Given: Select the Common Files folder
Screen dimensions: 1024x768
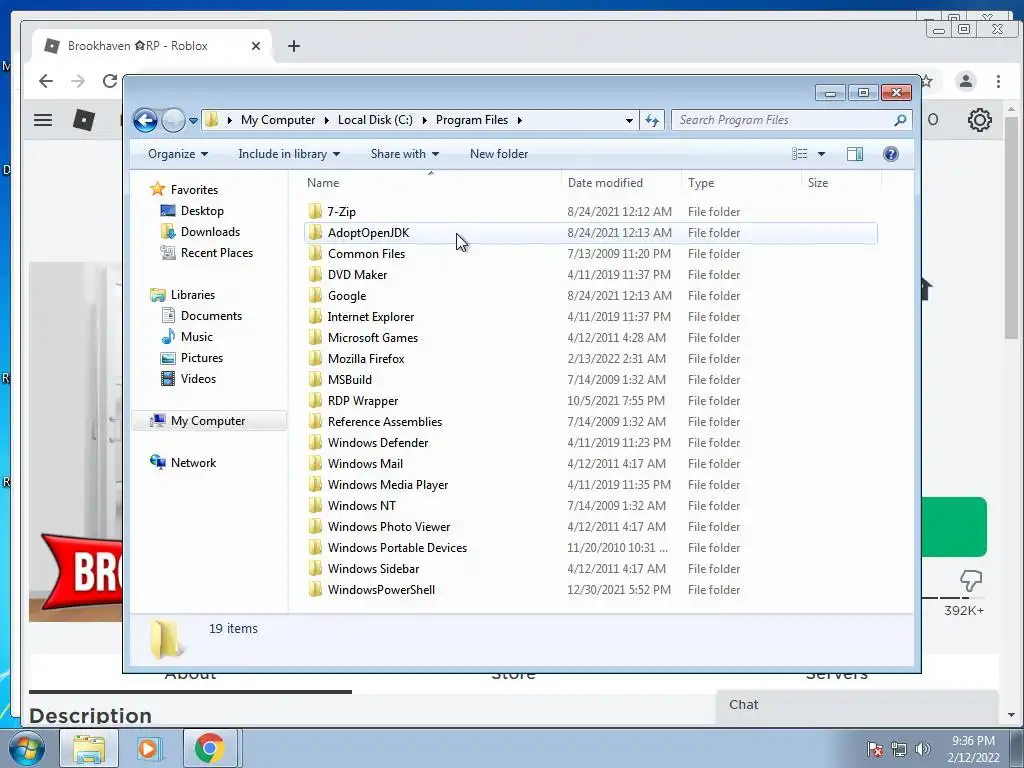Looking at the screenshot, I should pyautogui.click(x=590, y=253).
